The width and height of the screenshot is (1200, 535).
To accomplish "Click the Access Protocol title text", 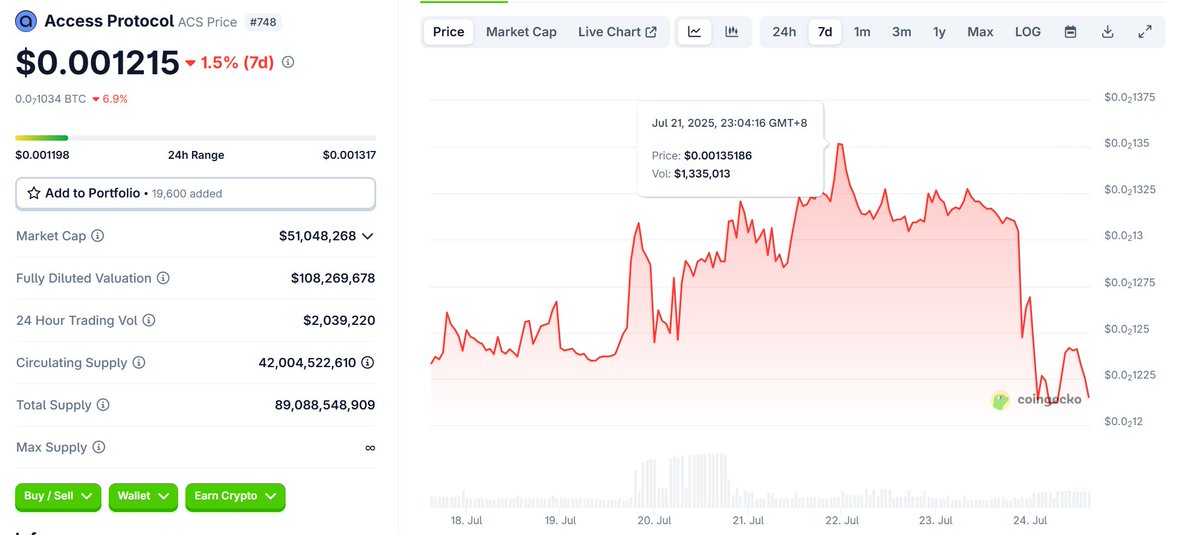I will coord(109,21).
